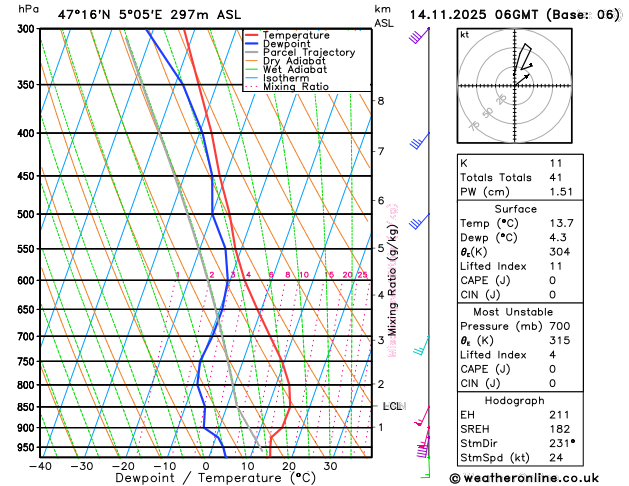Click the Parcel Trajectory legend entry
The width and height of the screenshot is (629, 486).
coord(300,52)
